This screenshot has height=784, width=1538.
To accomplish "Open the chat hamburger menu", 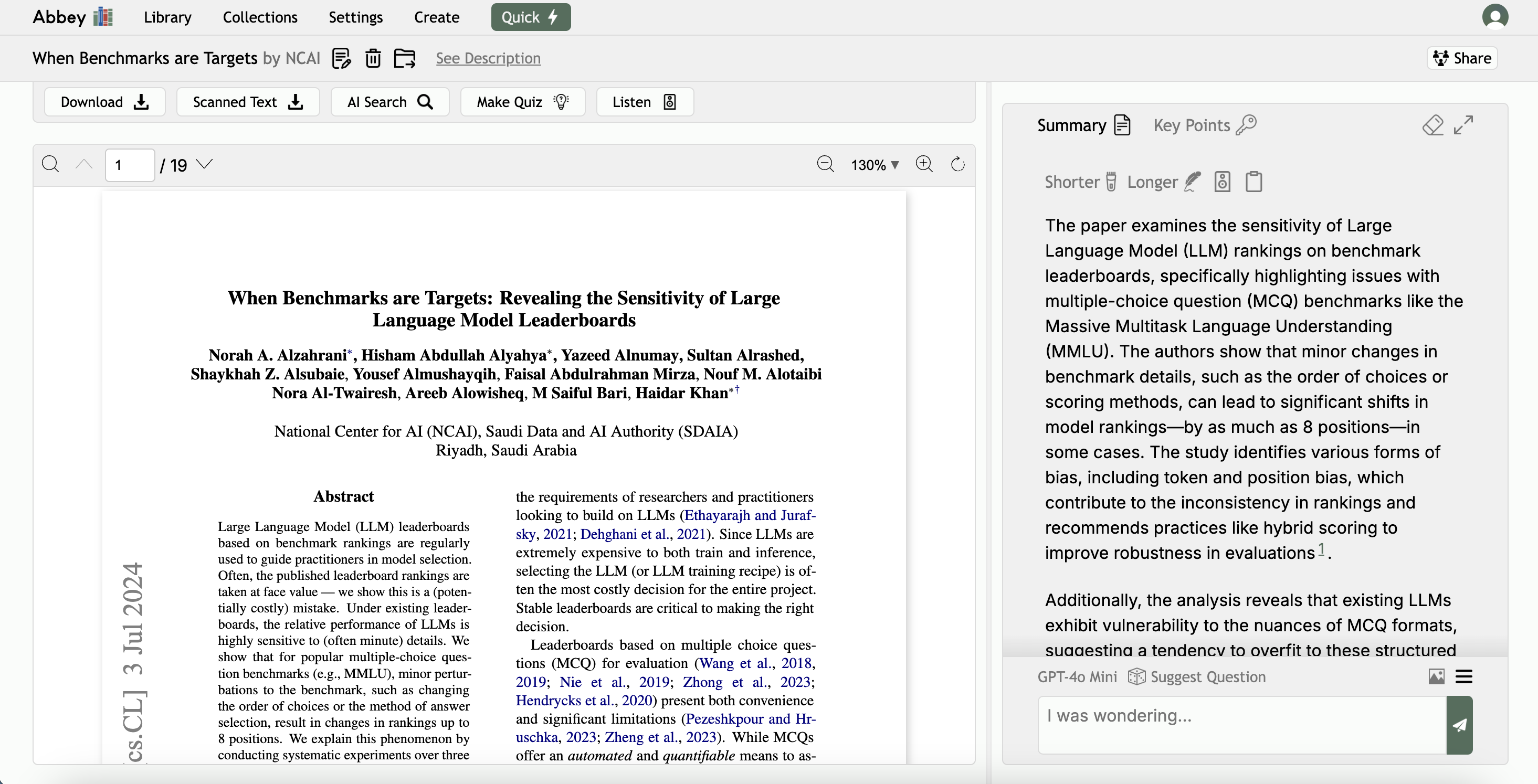I will click(x=1464, y=676).
